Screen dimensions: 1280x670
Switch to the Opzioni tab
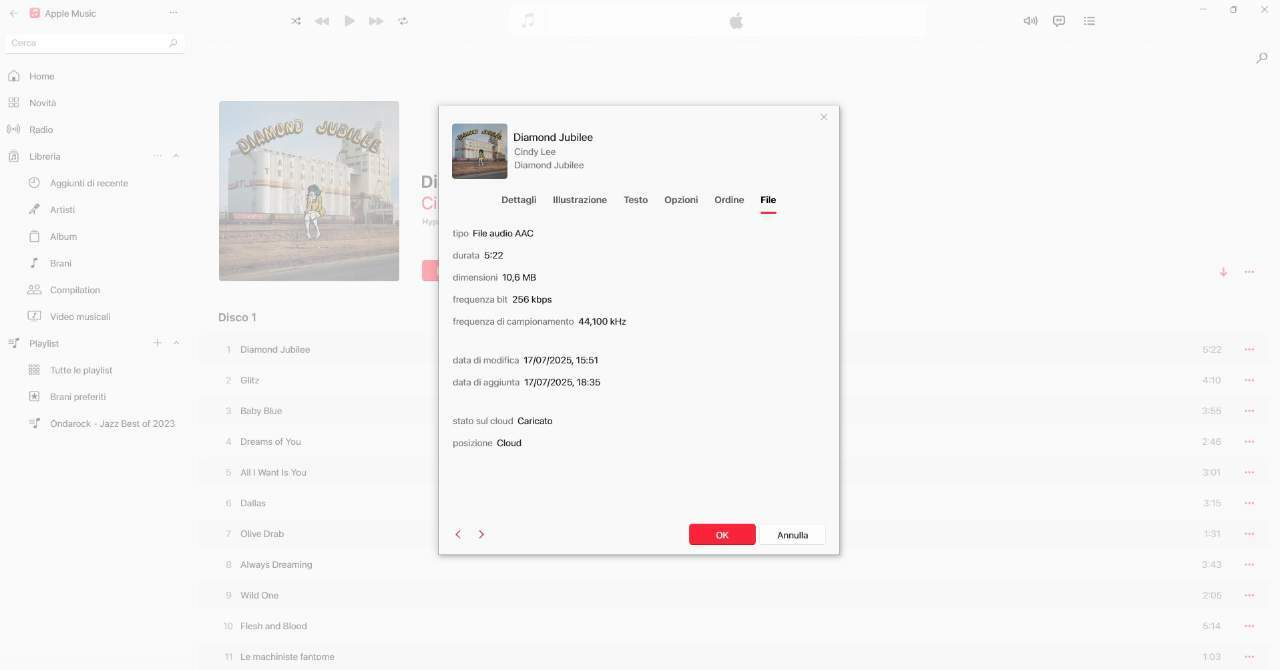click(681, 200)
